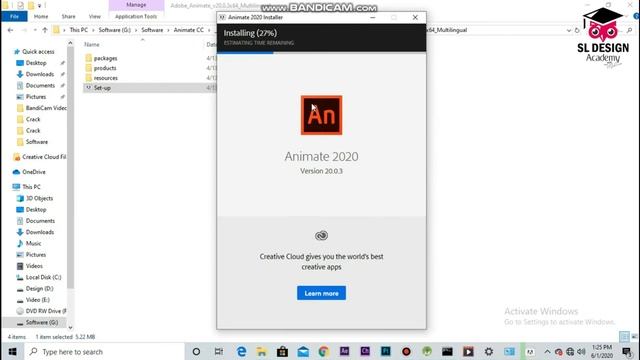Open File Explorer taskbar icon
The width and height of the screenshot is (640, 360).
coord(262,351)
